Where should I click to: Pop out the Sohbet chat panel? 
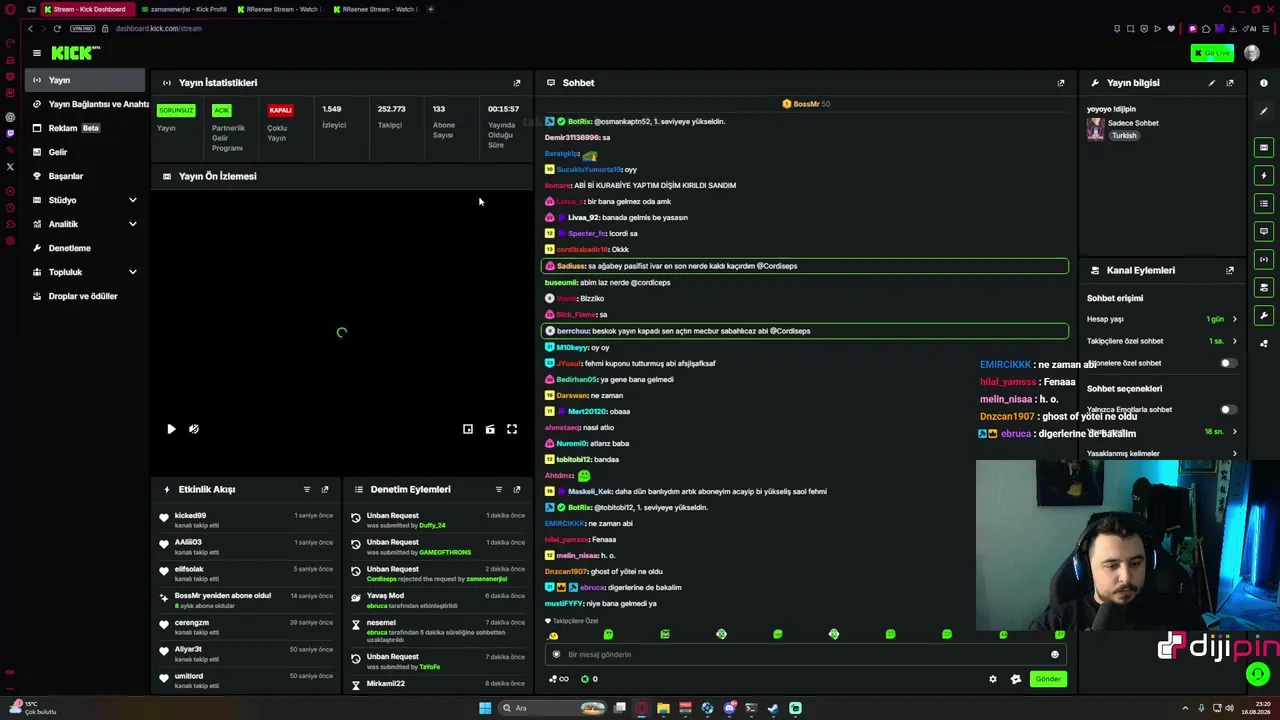point(1061,83)
